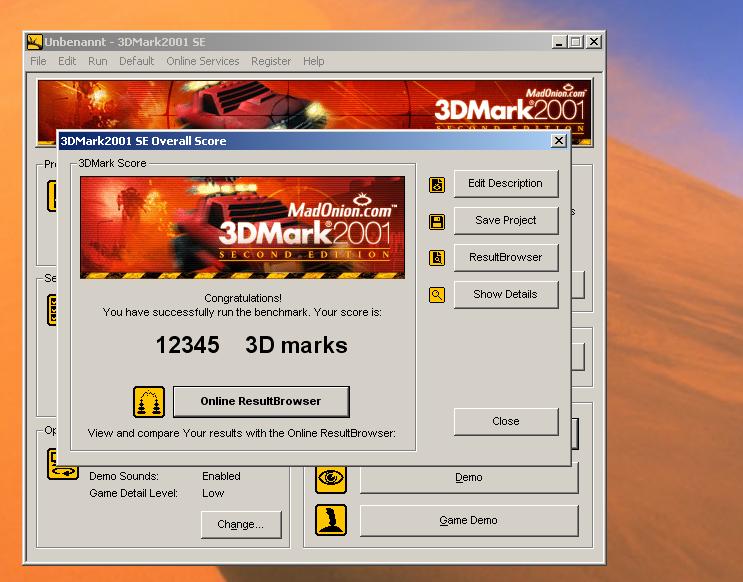Screen dimensions: 743x582
Task: Launch the Game Demo button
Action: pyautogui.click(x=469, y=520)
